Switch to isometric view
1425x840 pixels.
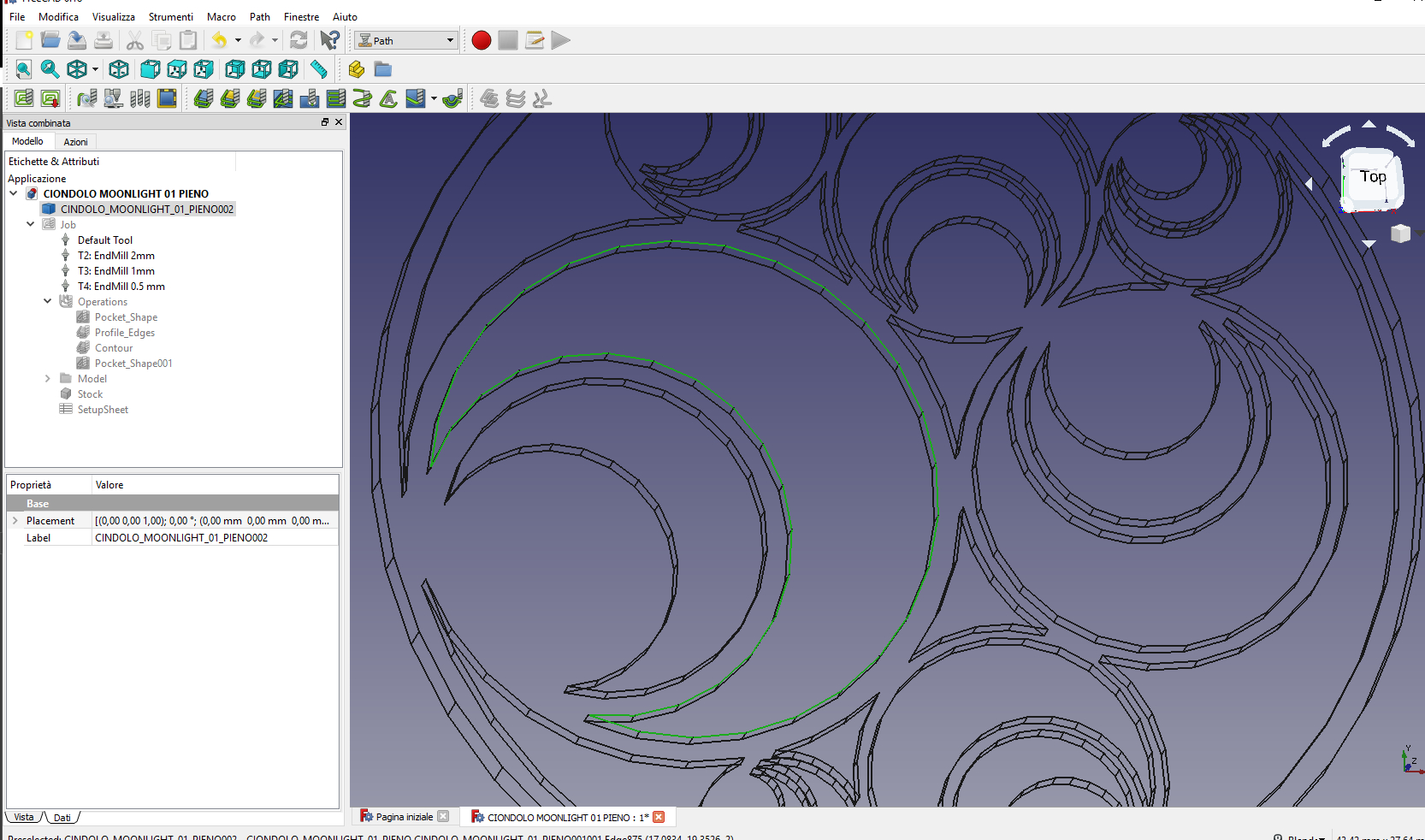pos(119,69)
